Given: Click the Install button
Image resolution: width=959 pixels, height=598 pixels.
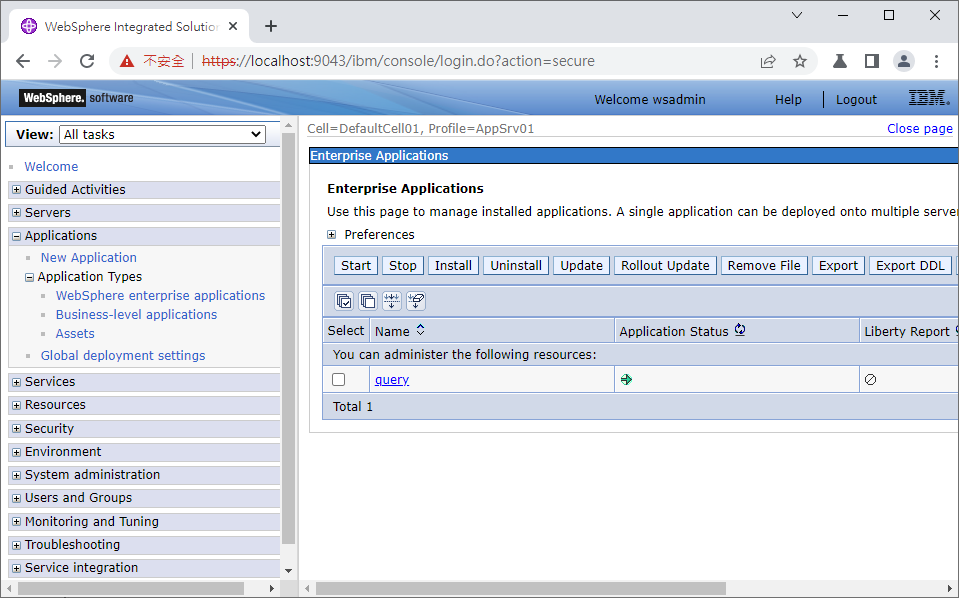Looking at the screenshot, I should [x=453, y=265].
